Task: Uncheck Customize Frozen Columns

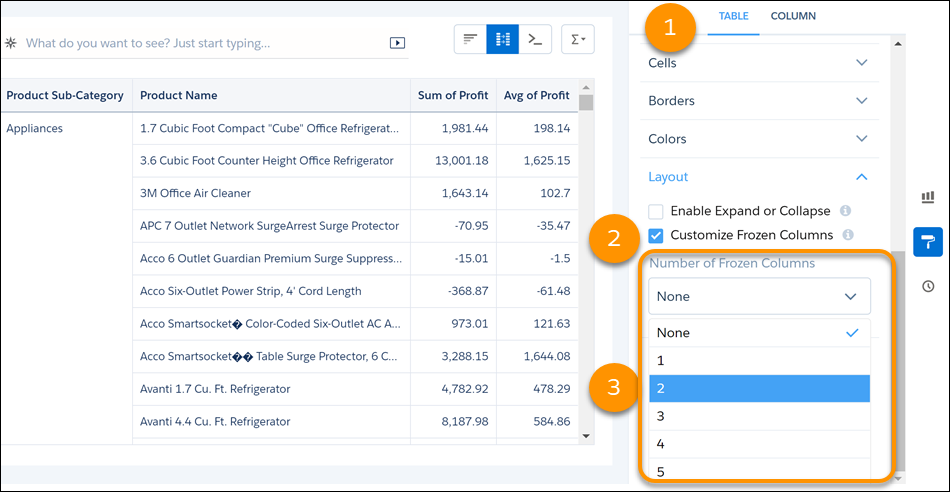Action: pyautogui.click(x=656, y=234)
